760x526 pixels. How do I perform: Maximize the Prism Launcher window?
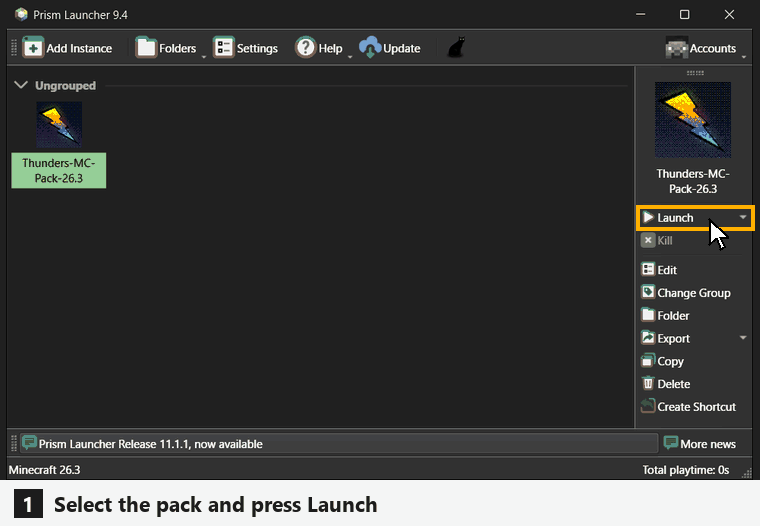684,15
